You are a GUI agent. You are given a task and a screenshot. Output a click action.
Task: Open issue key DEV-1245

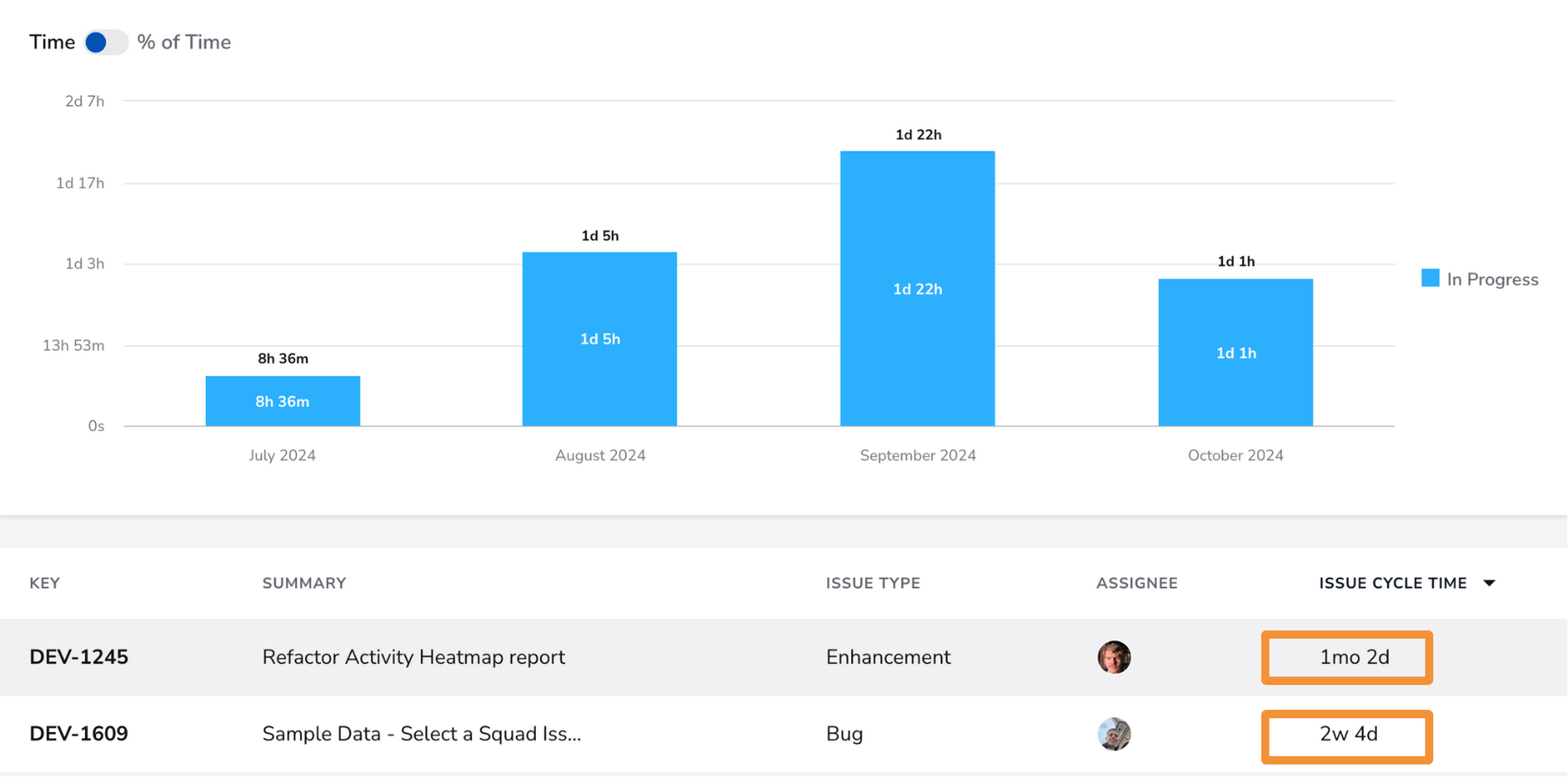tap(79, 657)
